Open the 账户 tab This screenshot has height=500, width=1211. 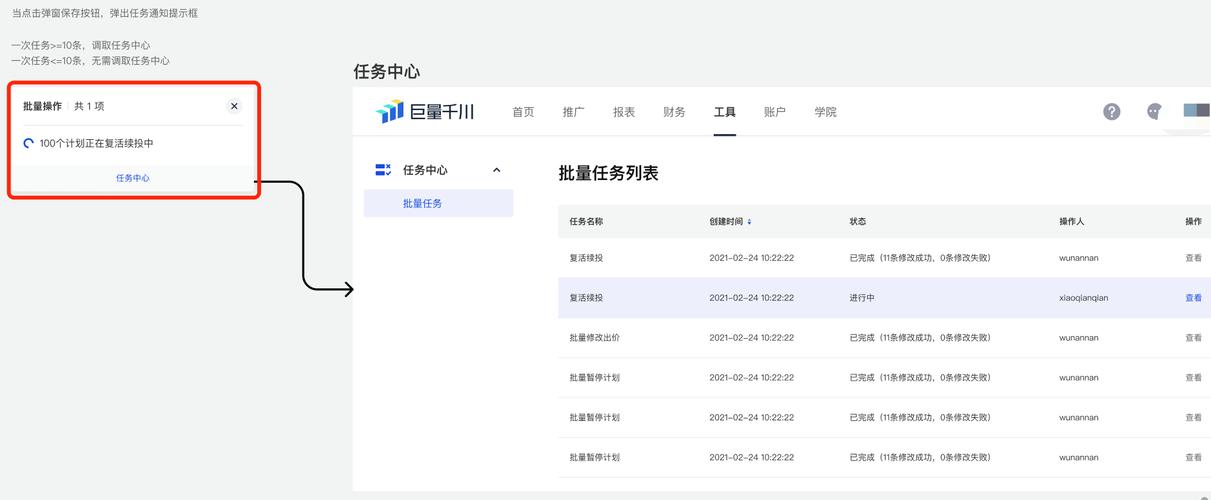point(774,112)
